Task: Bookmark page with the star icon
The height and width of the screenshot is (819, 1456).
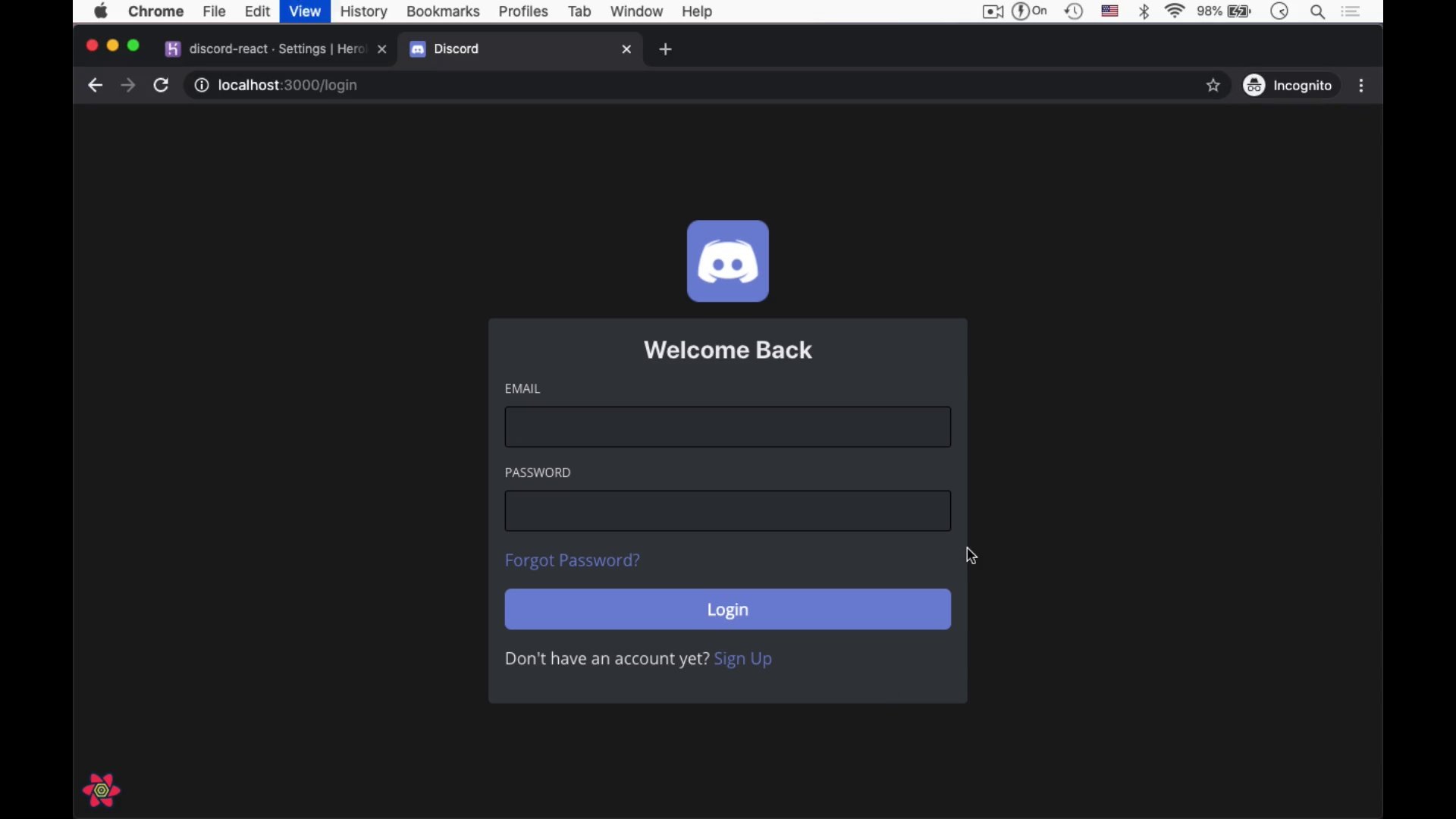Action: coord(1213,86)
